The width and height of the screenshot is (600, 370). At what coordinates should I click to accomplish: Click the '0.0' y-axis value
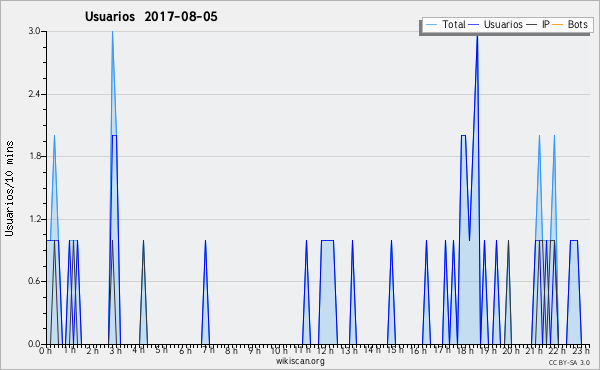pos(34,344)
